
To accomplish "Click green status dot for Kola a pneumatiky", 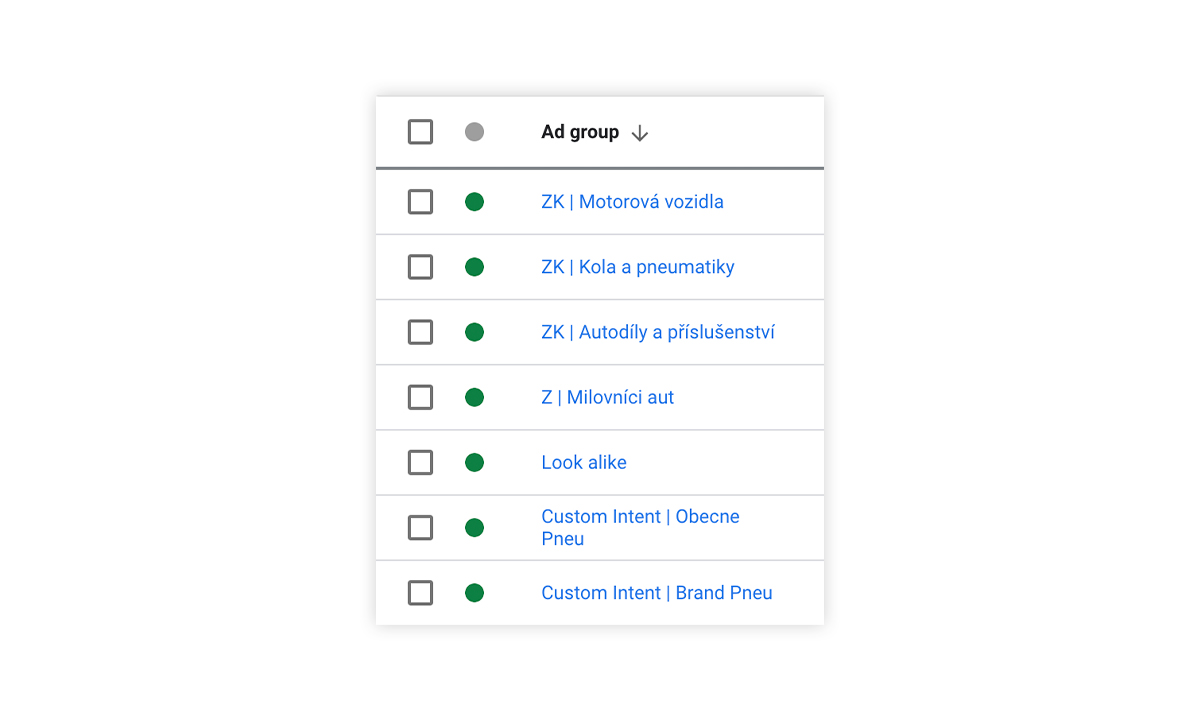I will (474, 267).
